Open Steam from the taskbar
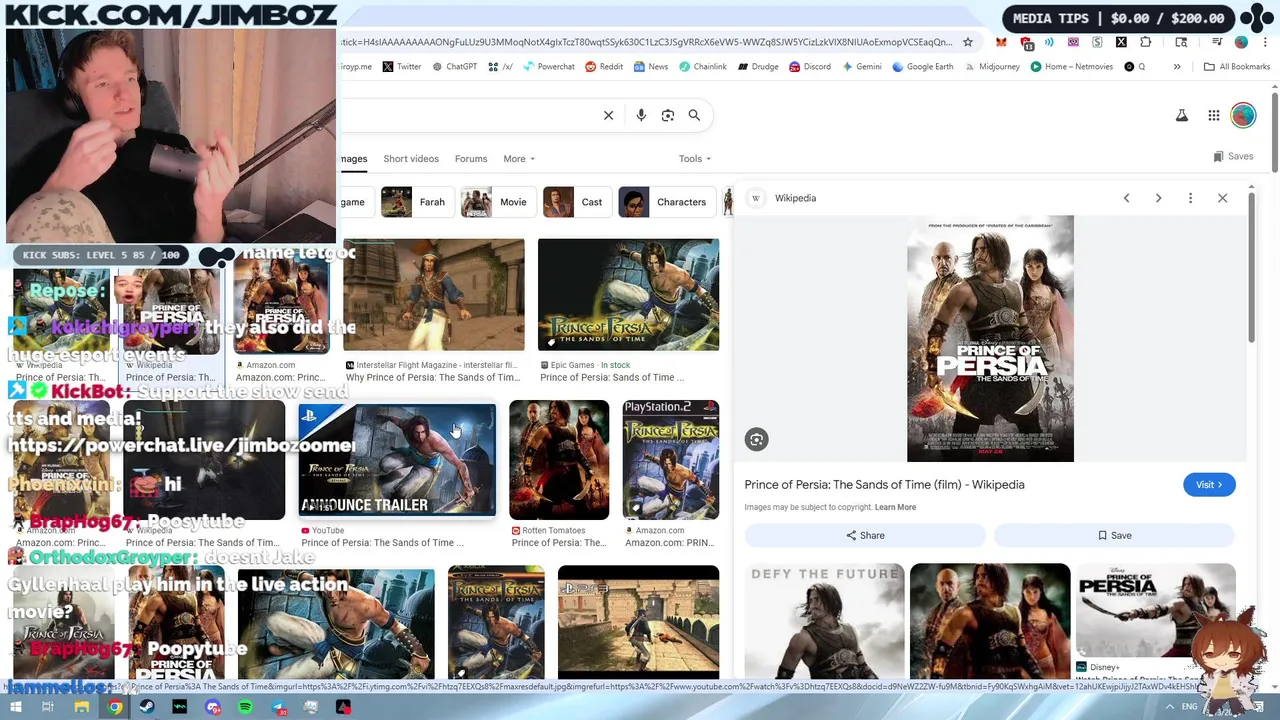This screenshot has height=720, width=1280. (x=147, y=707)
